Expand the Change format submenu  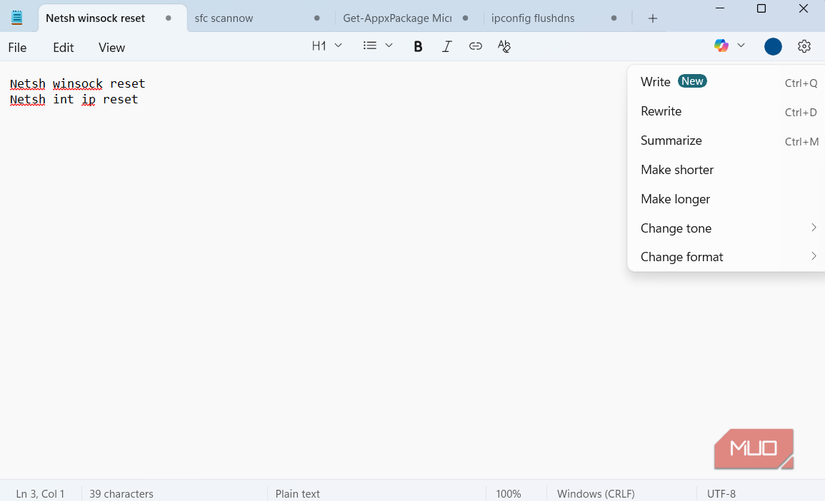click(x=726, y=257)
